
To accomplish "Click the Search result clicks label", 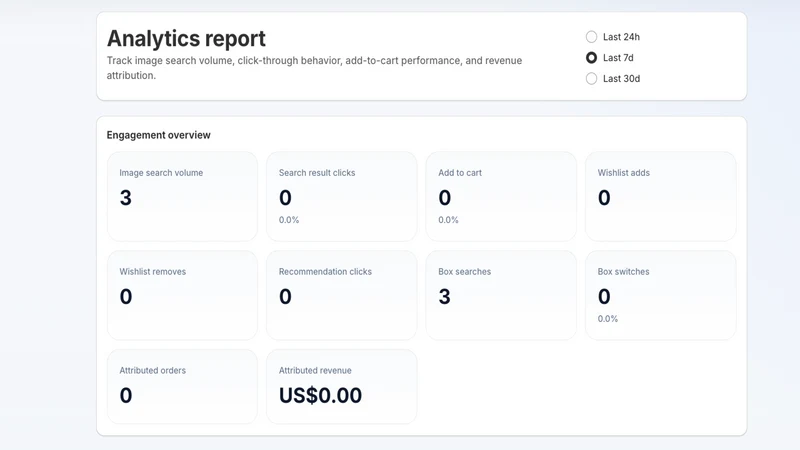I will coord(317,173).
